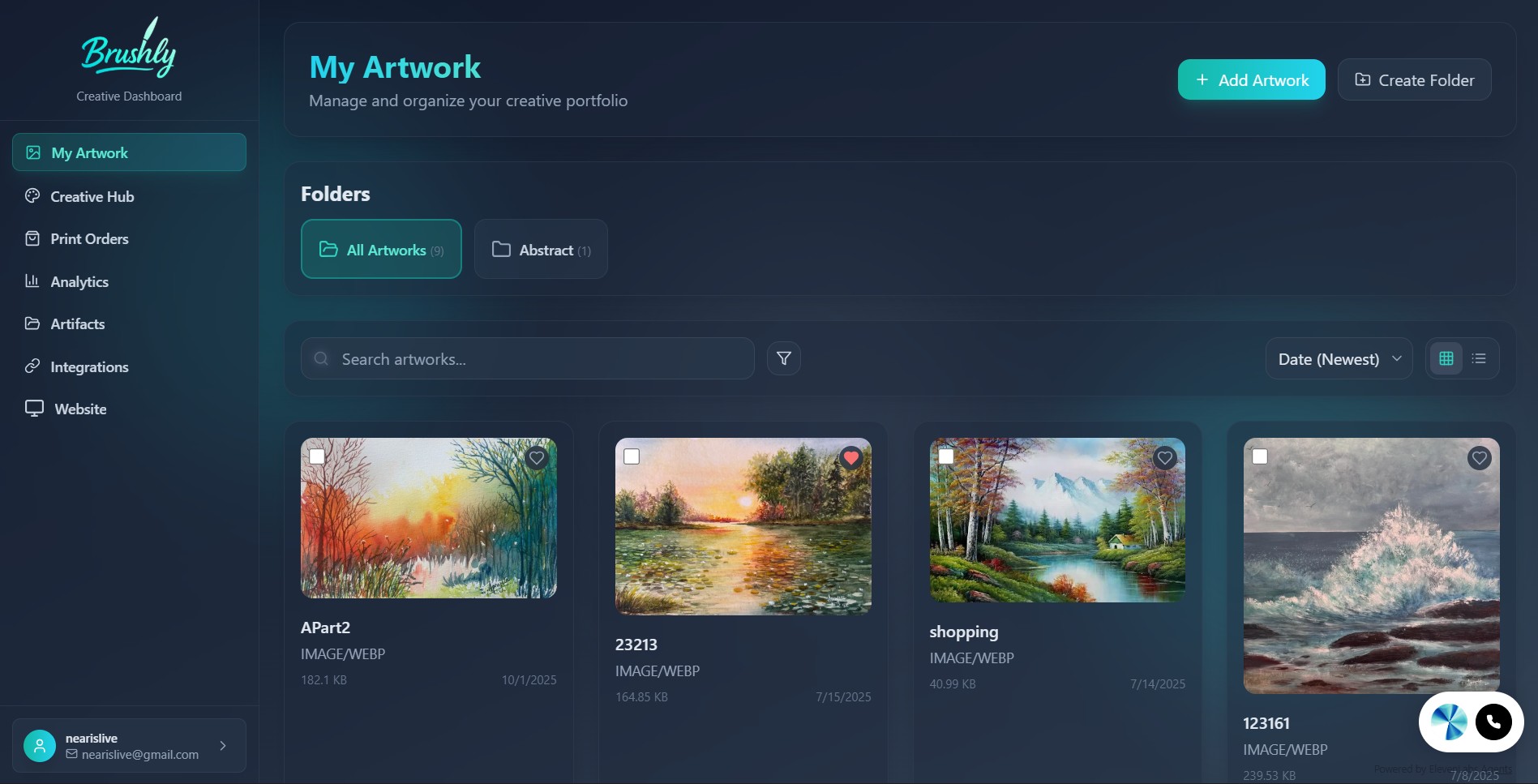Click the Add Artwork button
The width and height of the screenshot is (1538, 784).
pyautogui.click(x=1250, y=79)
